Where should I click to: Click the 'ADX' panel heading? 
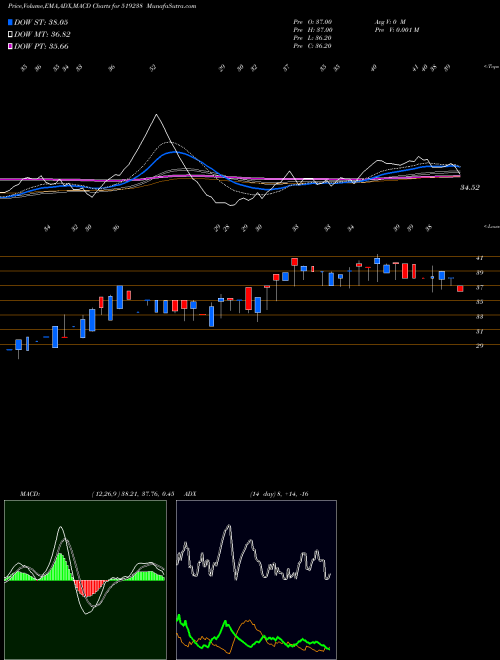point(190,494)
